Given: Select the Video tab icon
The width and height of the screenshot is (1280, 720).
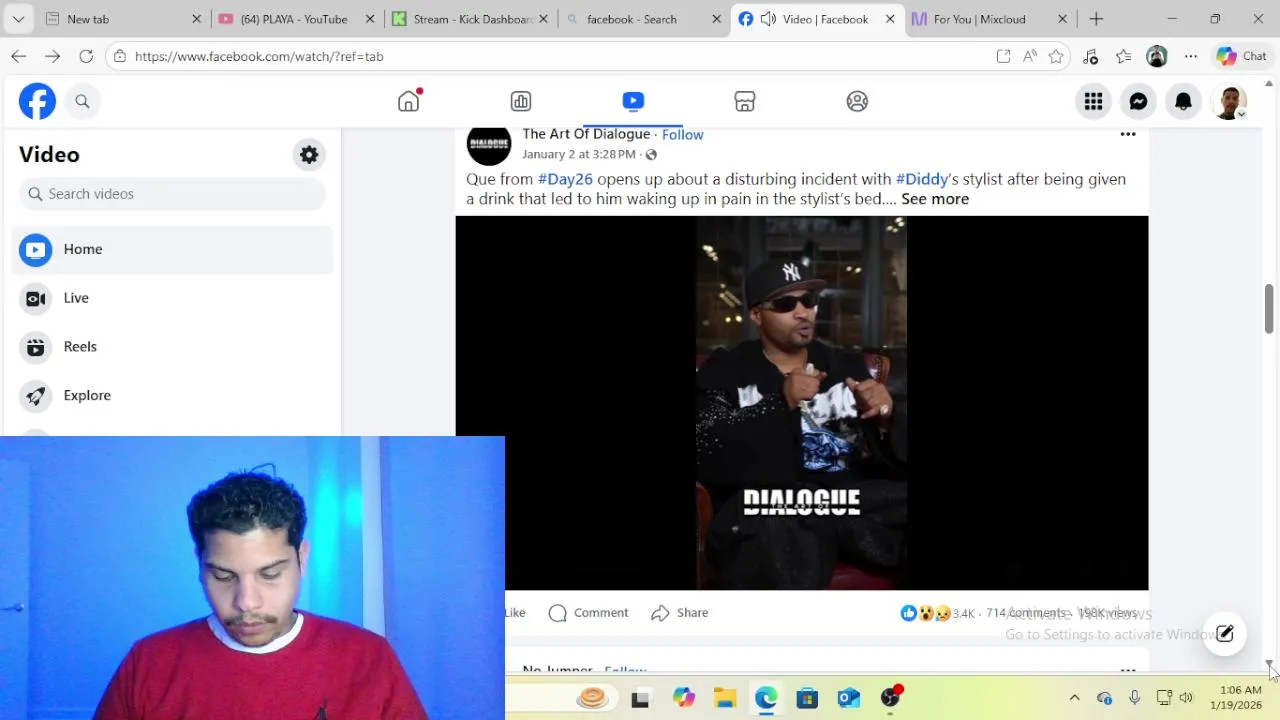Looking at the screenshot, I should coord(633,101).
